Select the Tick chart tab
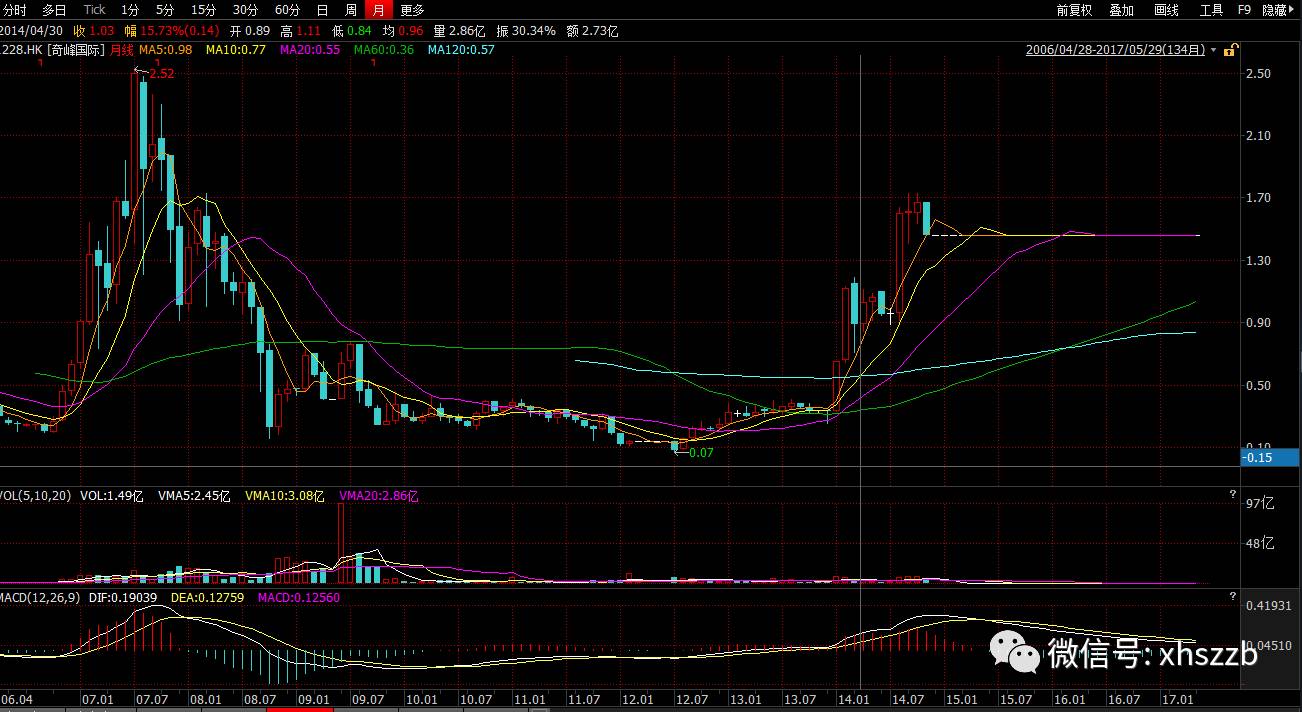Viewport: 1302px width, 712px height. (94, 10)
